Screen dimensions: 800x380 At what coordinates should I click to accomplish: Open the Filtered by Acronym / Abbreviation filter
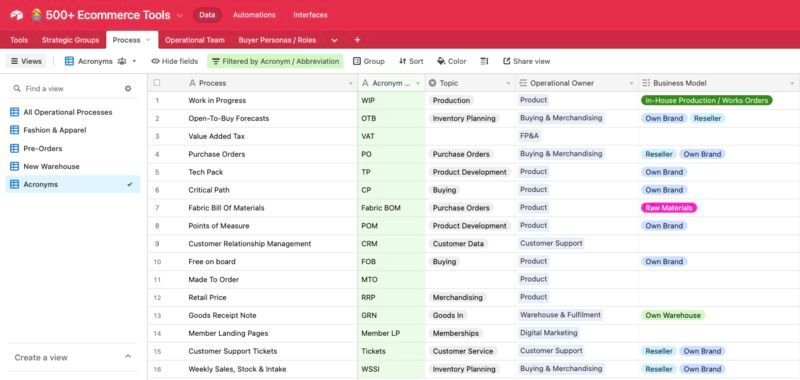pos(276,61)
